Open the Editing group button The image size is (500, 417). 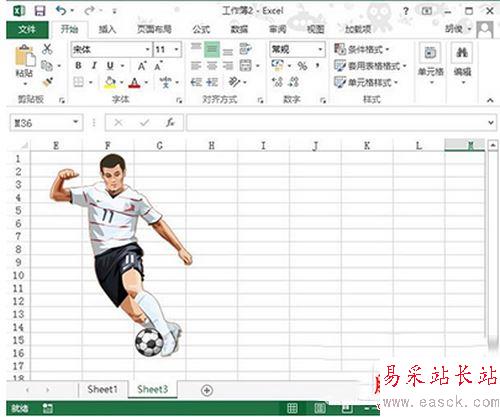(462, 63)
